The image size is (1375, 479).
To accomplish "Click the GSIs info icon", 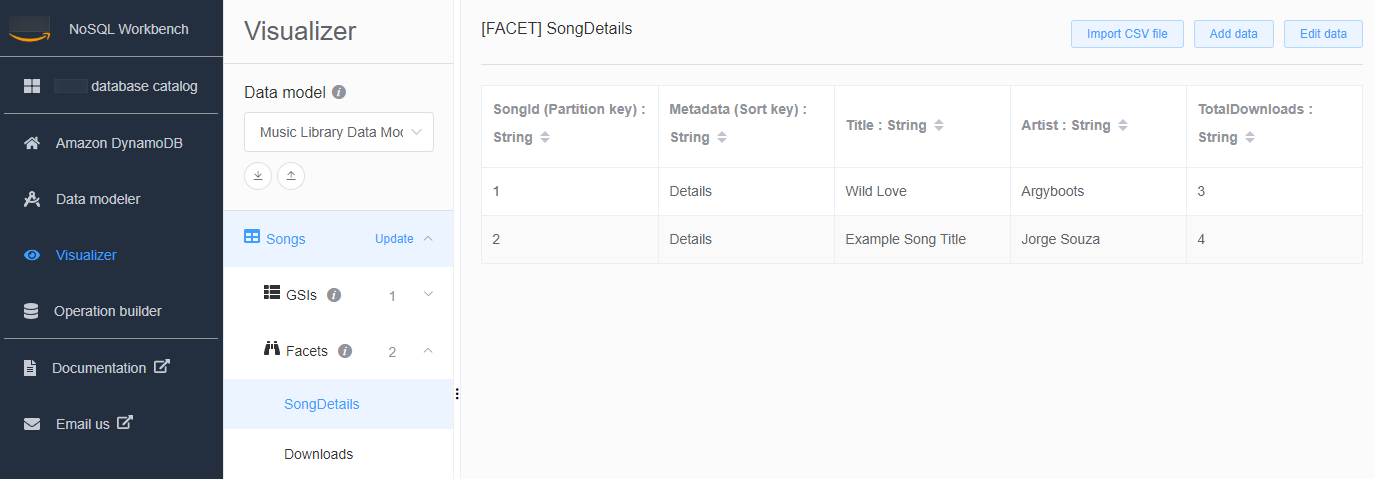I will click(x=334, y=295).
